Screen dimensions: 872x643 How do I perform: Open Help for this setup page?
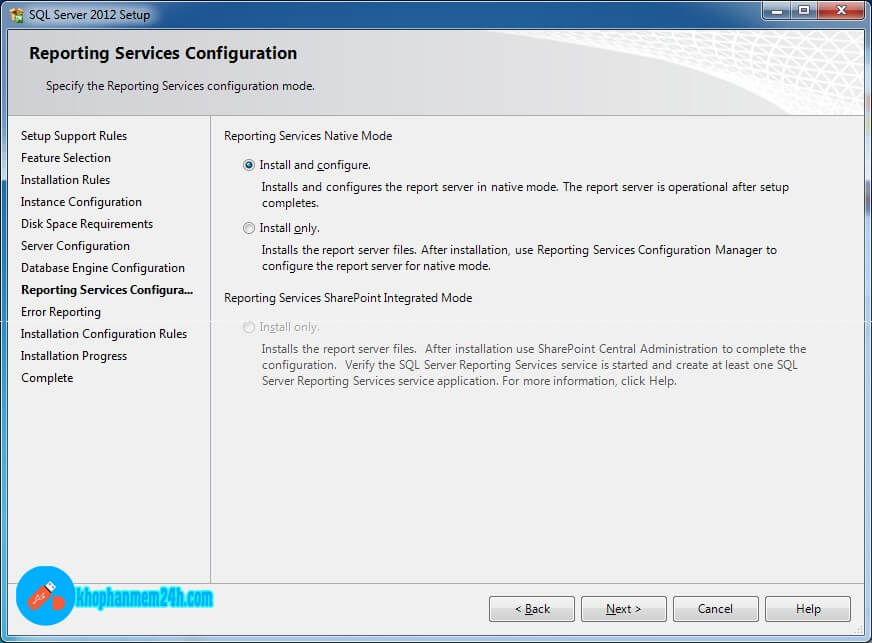point(807,609)
